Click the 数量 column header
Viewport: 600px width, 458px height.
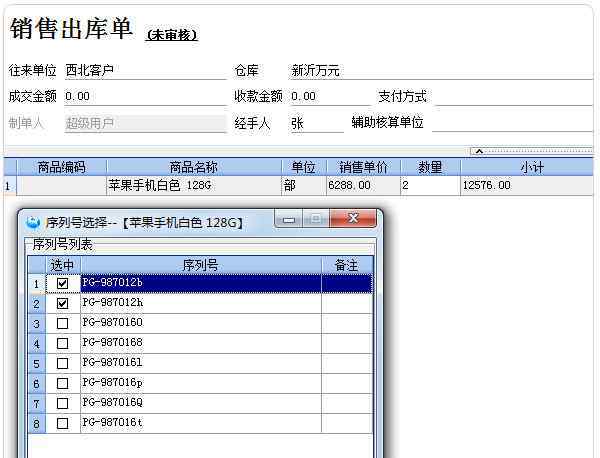(x=430, y=167)
